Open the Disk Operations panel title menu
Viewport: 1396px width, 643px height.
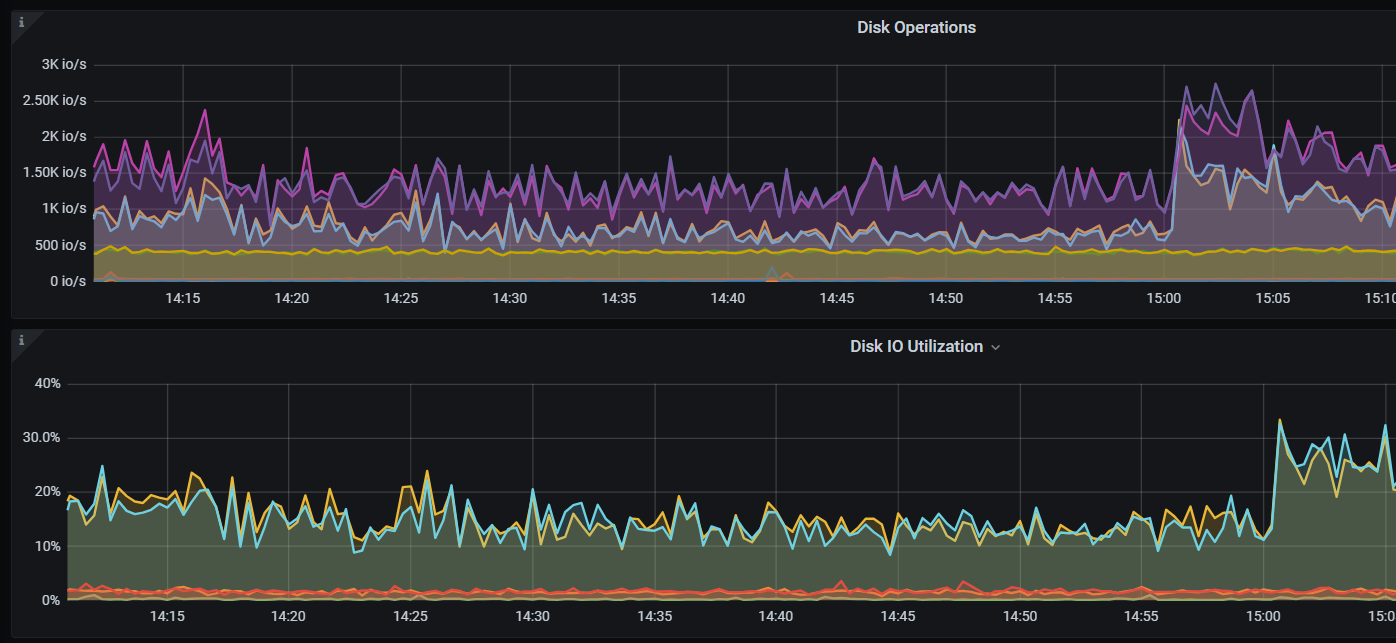(x=916, y=27)
